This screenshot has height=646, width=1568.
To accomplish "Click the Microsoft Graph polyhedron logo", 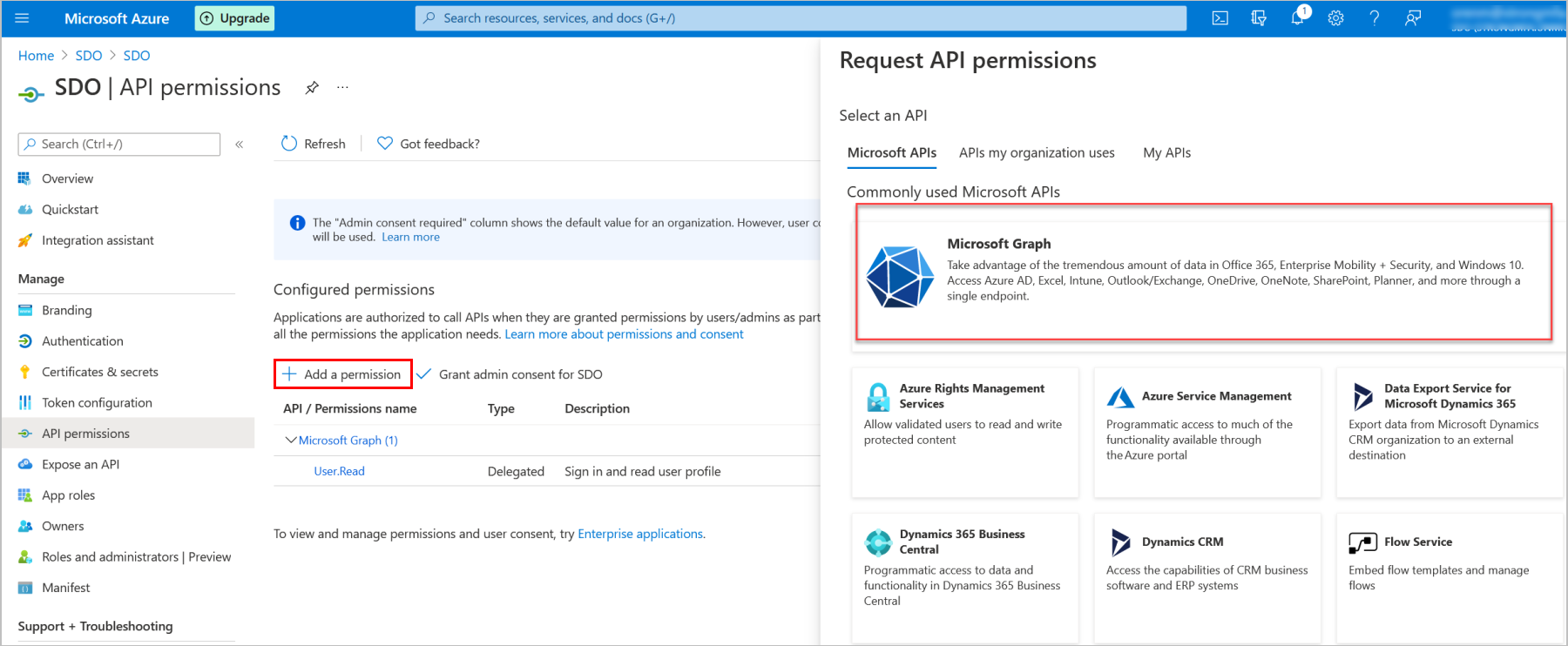I will (900, 277).
